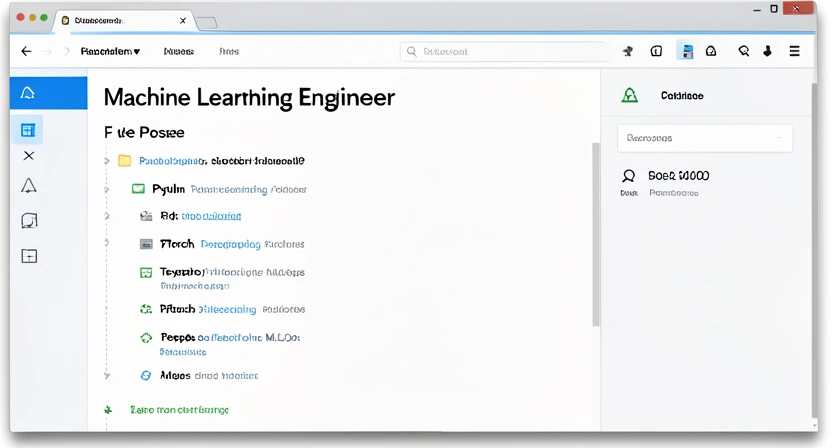
Task: Select the active browser tab
Action: (123, 21)
